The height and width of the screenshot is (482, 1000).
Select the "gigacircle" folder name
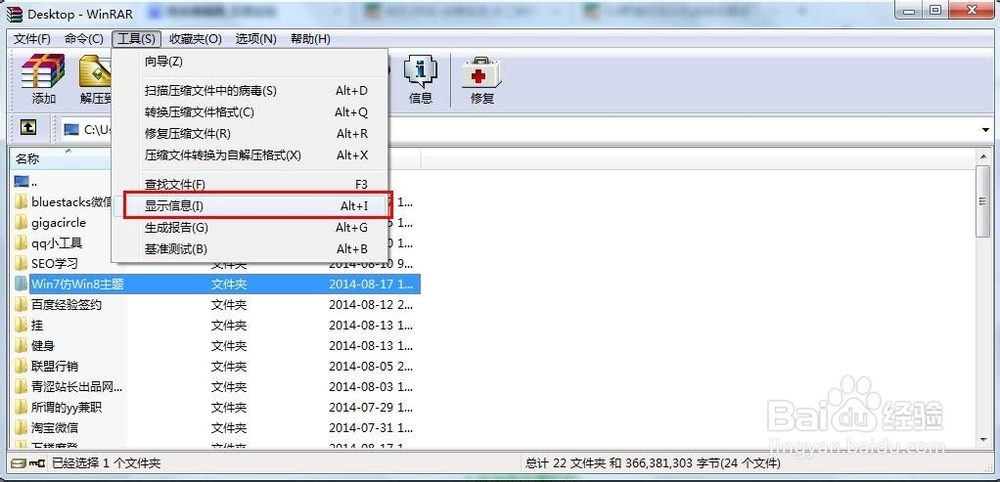[58, 223]
